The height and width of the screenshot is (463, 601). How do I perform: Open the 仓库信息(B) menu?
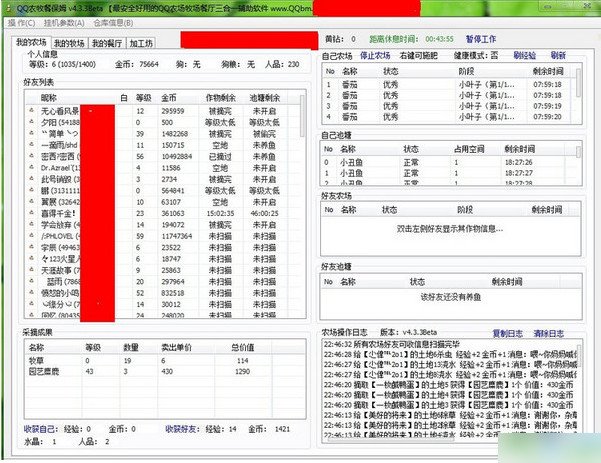coord(113,21)
